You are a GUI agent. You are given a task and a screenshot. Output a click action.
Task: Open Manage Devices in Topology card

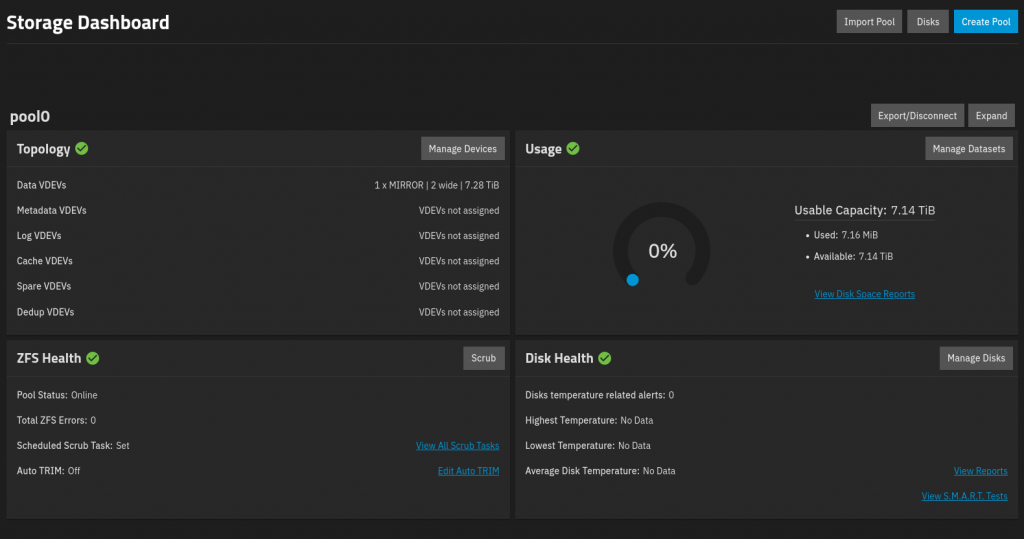[462, 149]
